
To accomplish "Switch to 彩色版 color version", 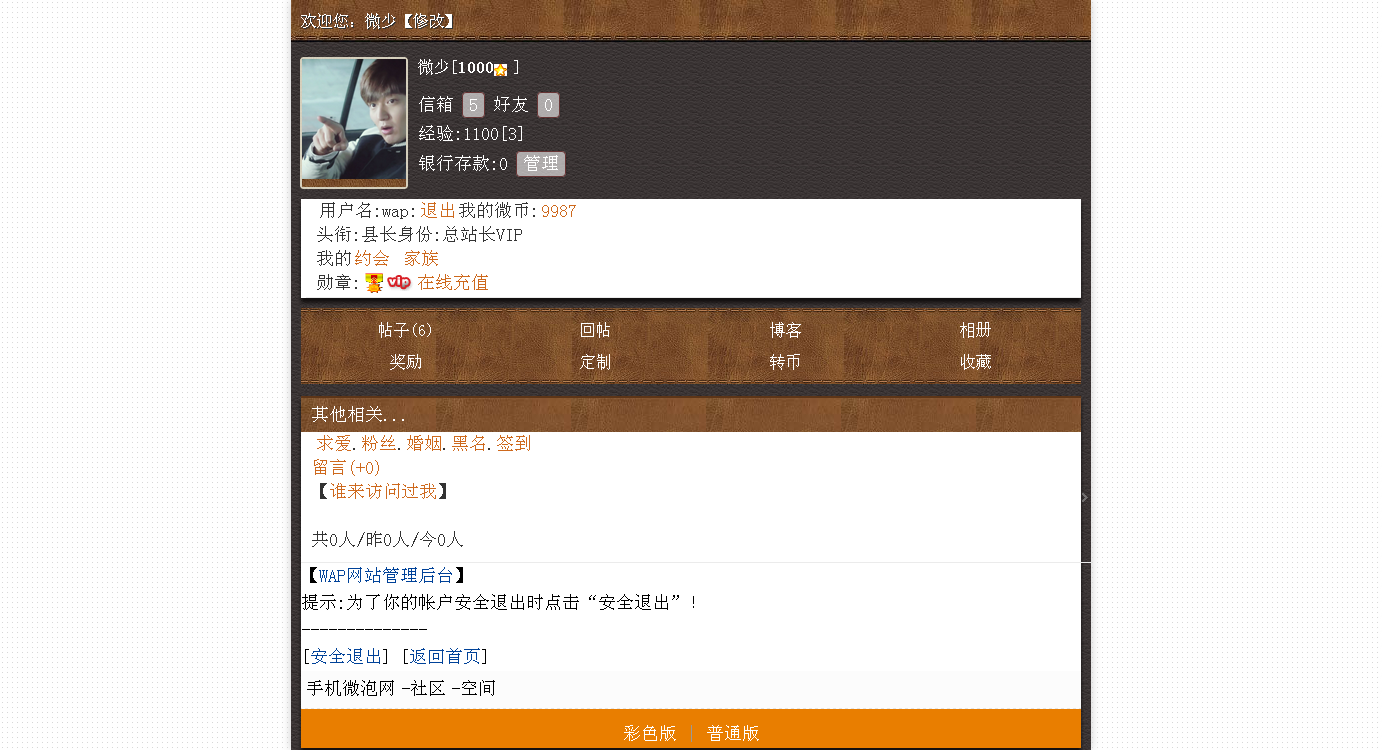I will pyautogui.click(x=650, y=733).
